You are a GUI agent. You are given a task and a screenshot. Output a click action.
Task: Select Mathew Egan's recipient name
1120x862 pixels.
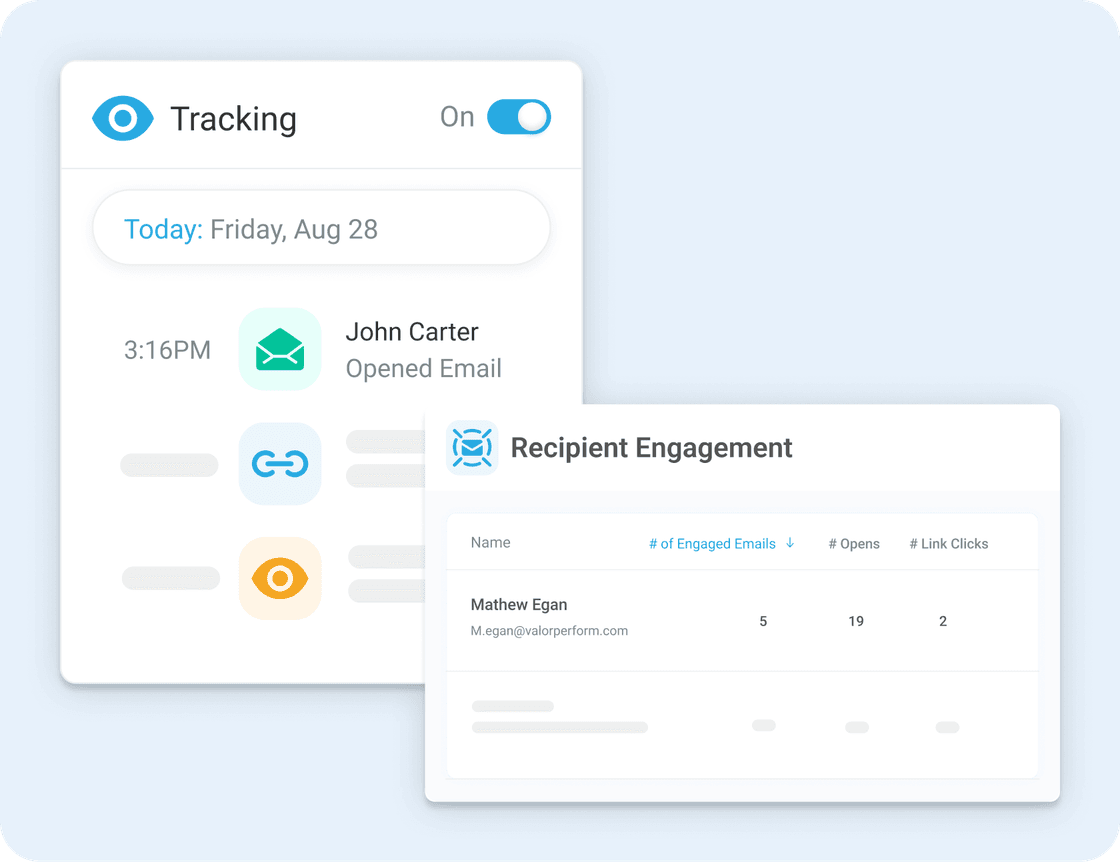tap(519, 605)
